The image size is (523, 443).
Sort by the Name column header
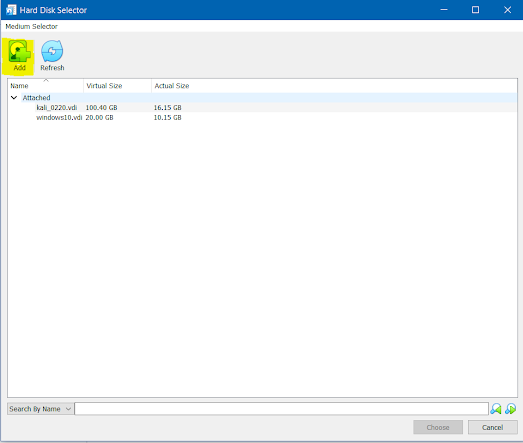[46, 86]
